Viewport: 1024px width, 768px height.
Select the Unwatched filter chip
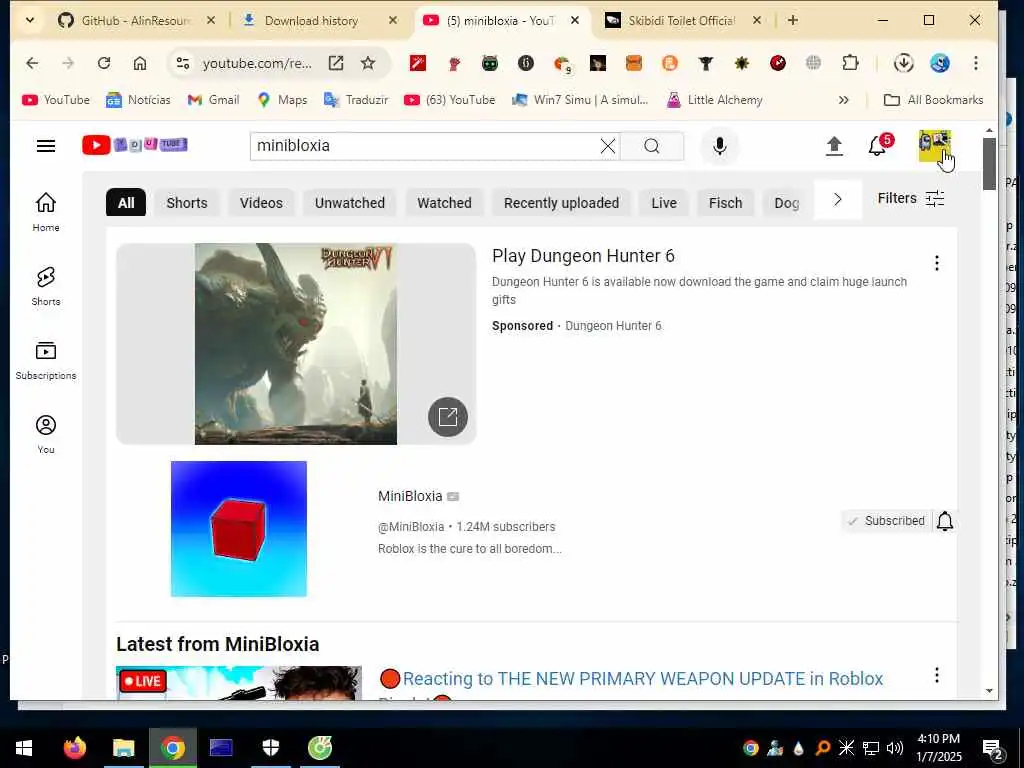click(x=349, y=203)
